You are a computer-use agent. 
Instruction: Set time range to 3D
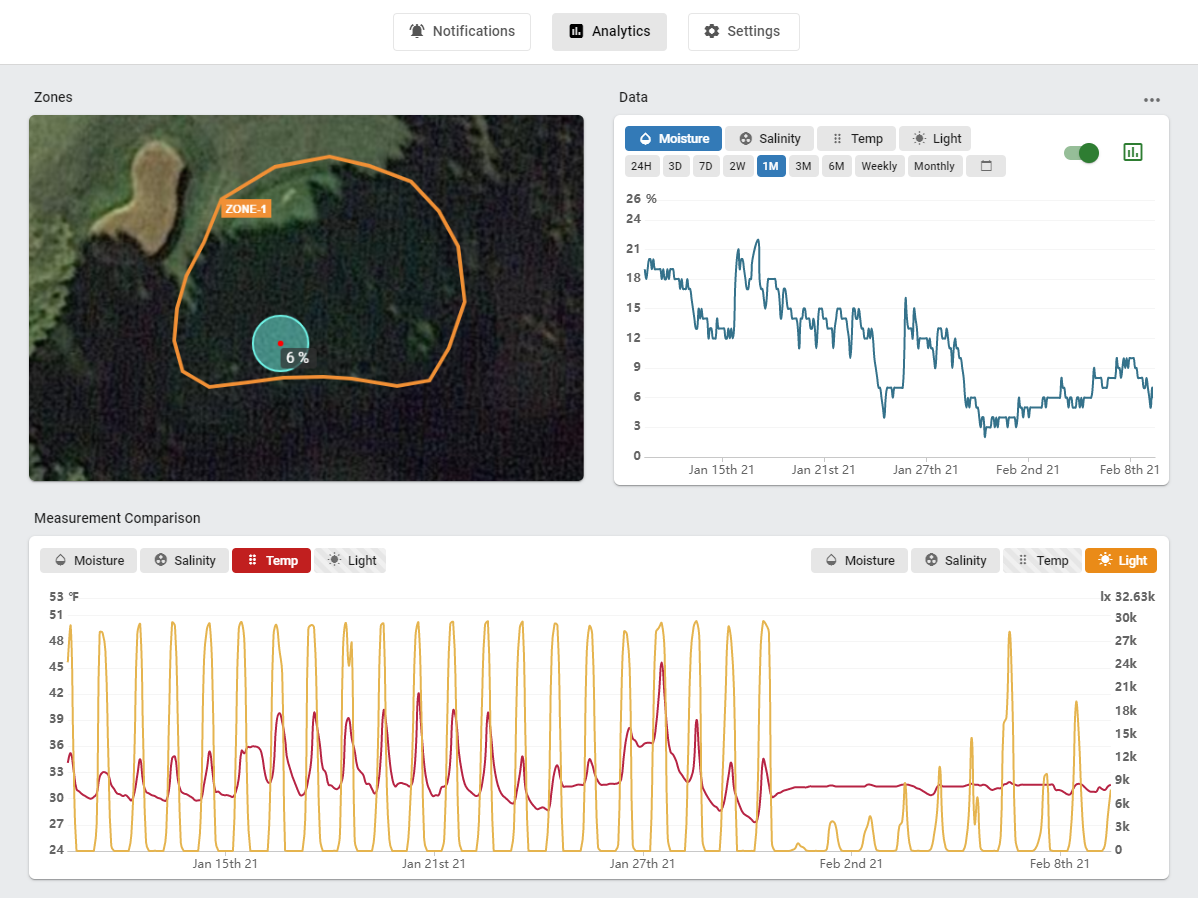click(x=675, y=166)
